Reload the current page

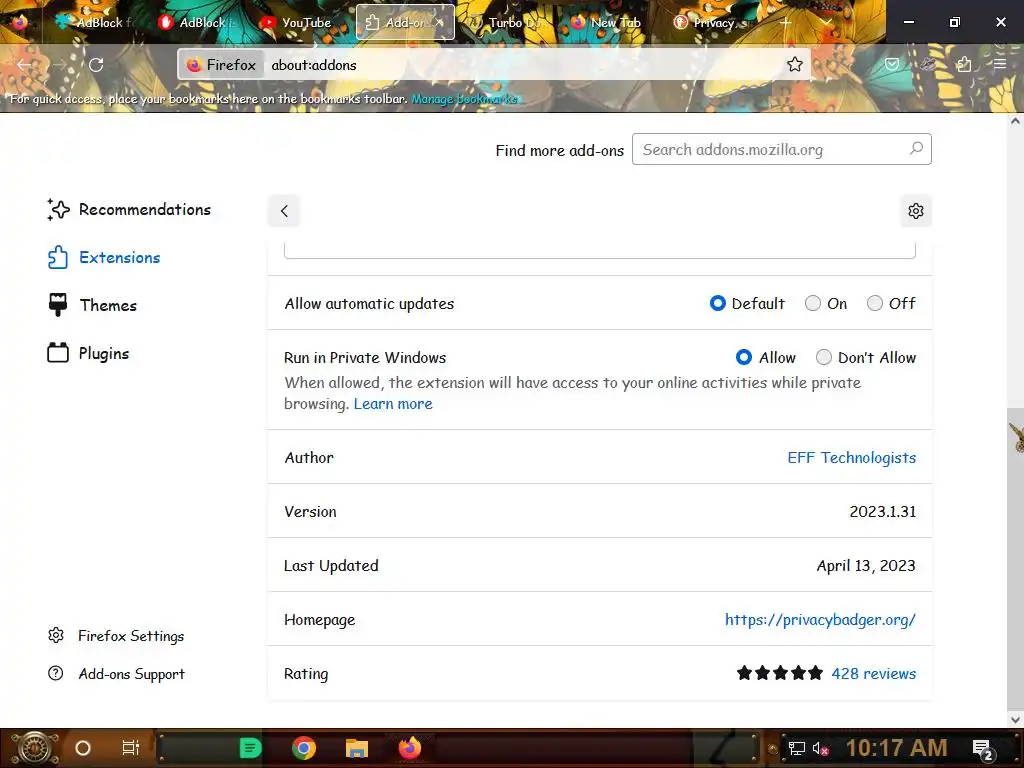pyautogui.click(x=96, y=65)
